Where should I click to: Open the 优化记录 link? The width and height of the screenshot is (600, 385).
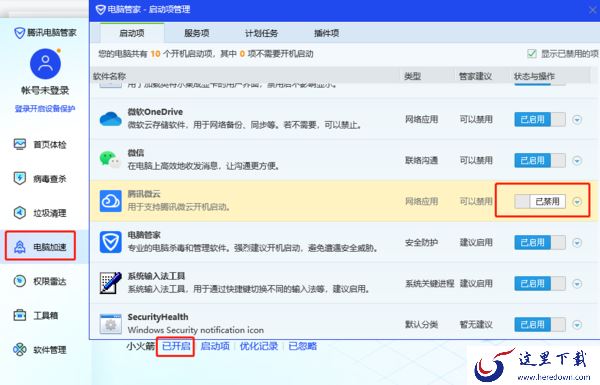pyautogui.click(x=259, y=346)
